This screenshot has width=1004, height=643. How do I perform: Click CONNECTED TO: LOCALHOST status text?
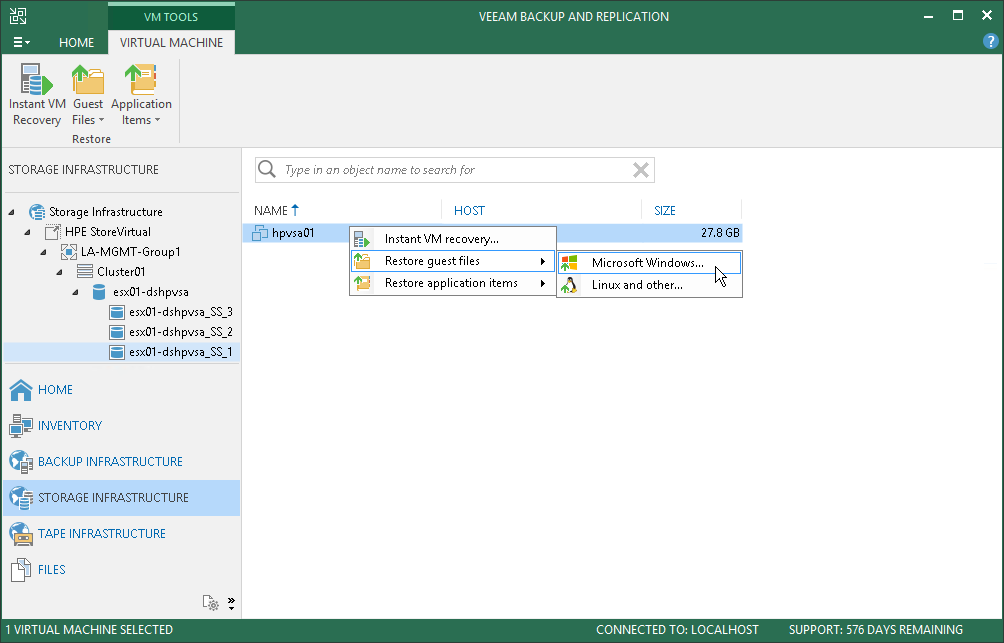677,630
